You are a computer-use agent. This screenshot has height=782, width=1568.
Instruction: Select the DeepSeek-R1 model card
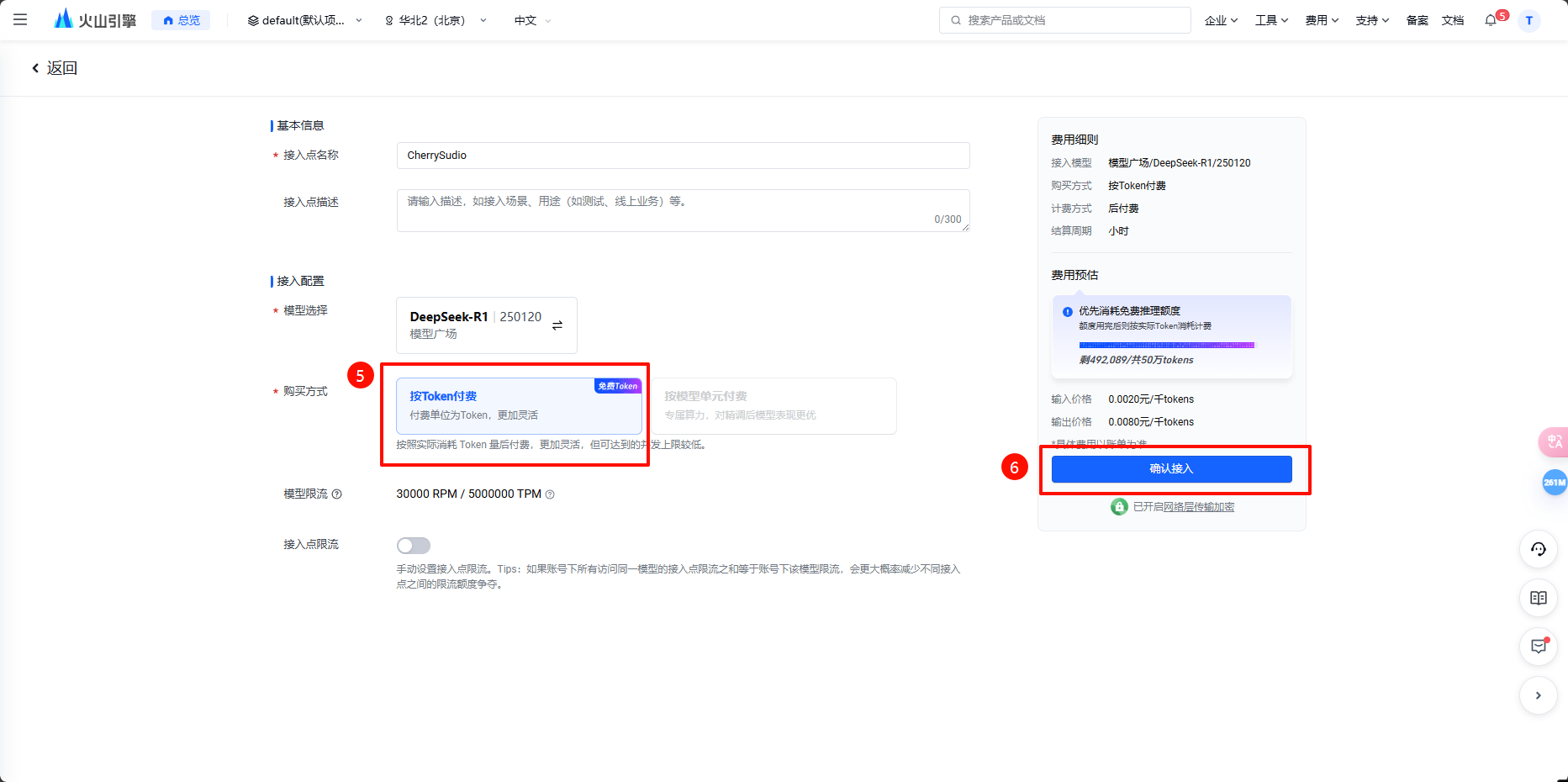click(487, 325)
